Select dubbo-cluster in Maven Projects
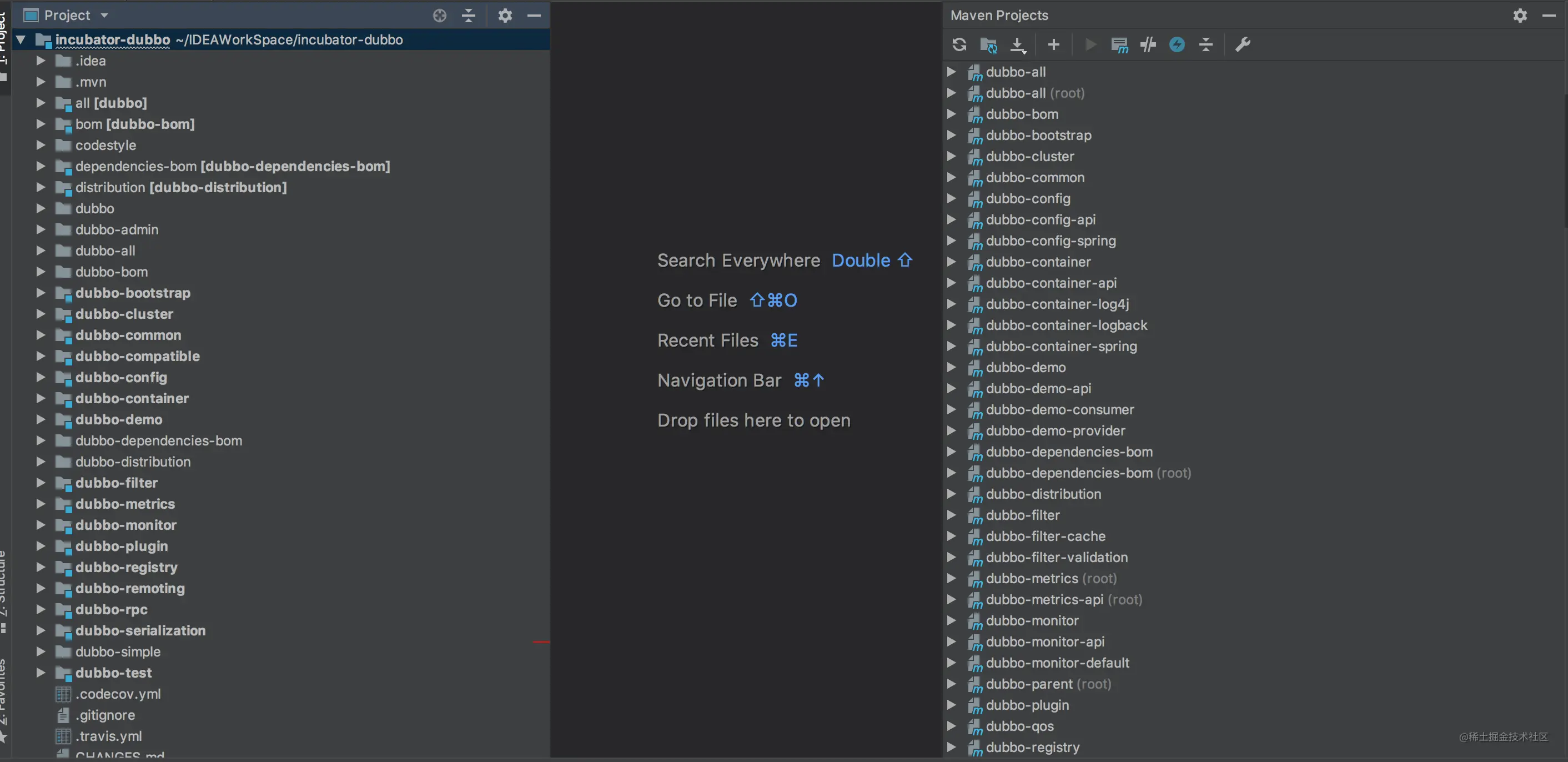 [1030, 157]
